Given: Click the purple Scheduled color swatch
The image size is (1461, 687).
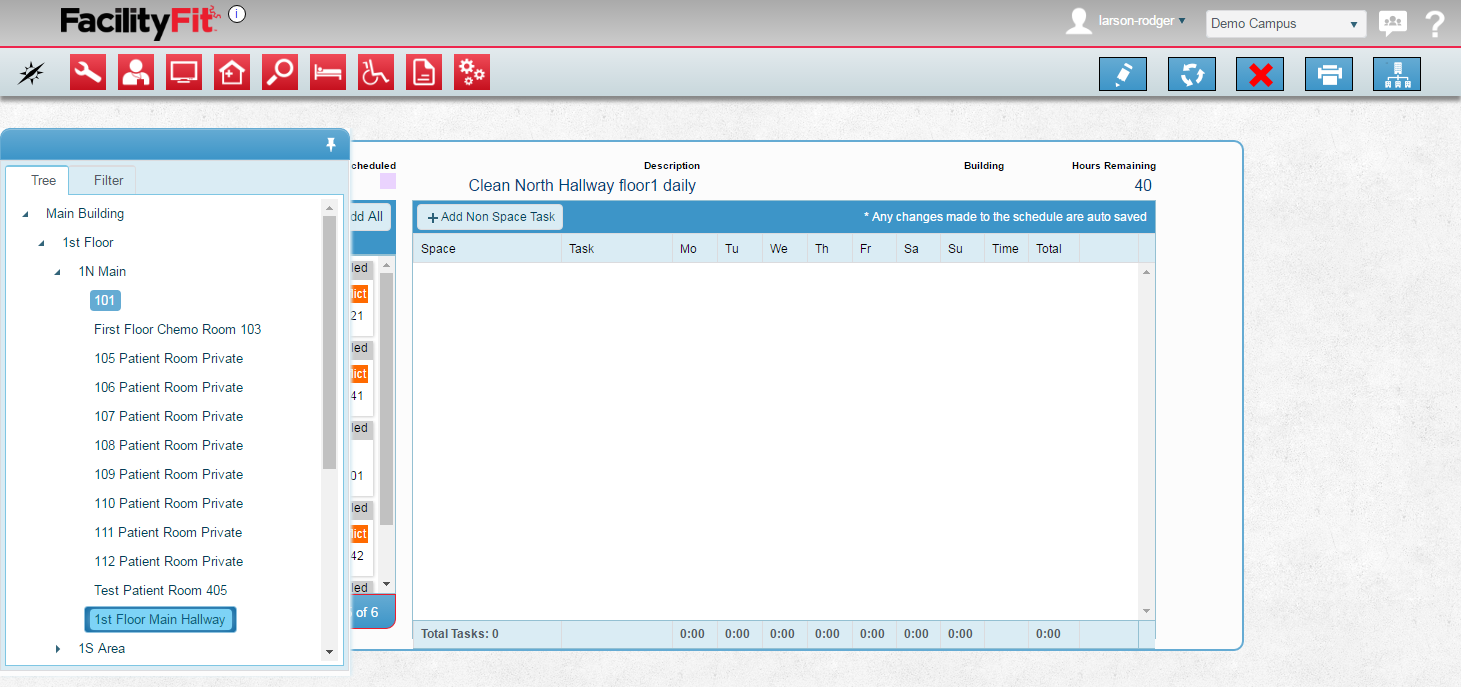Looking at the screenshot, I should (x=387, y=182).
